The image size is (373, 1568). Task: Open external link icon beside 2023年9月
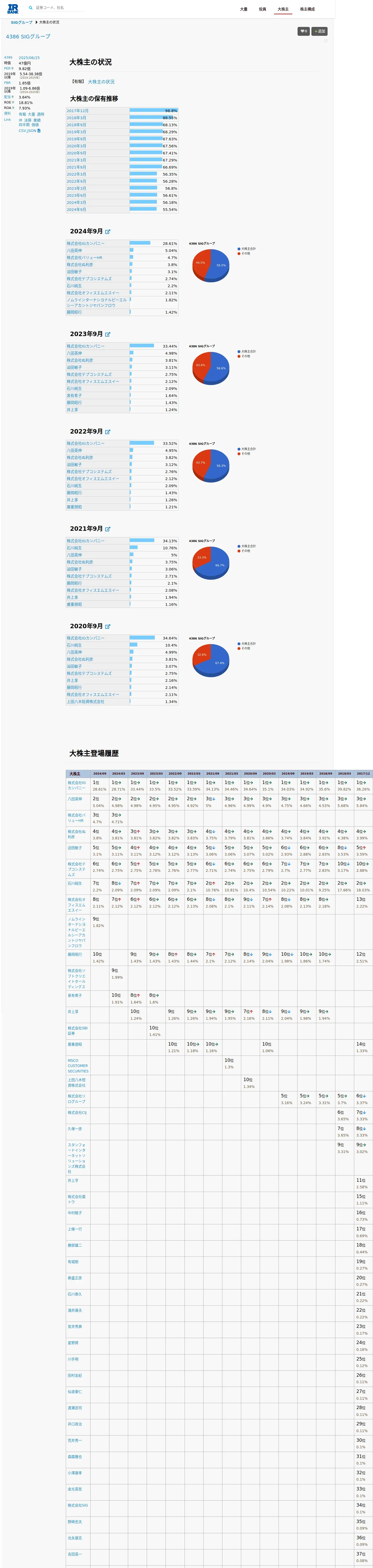point(108,334)
